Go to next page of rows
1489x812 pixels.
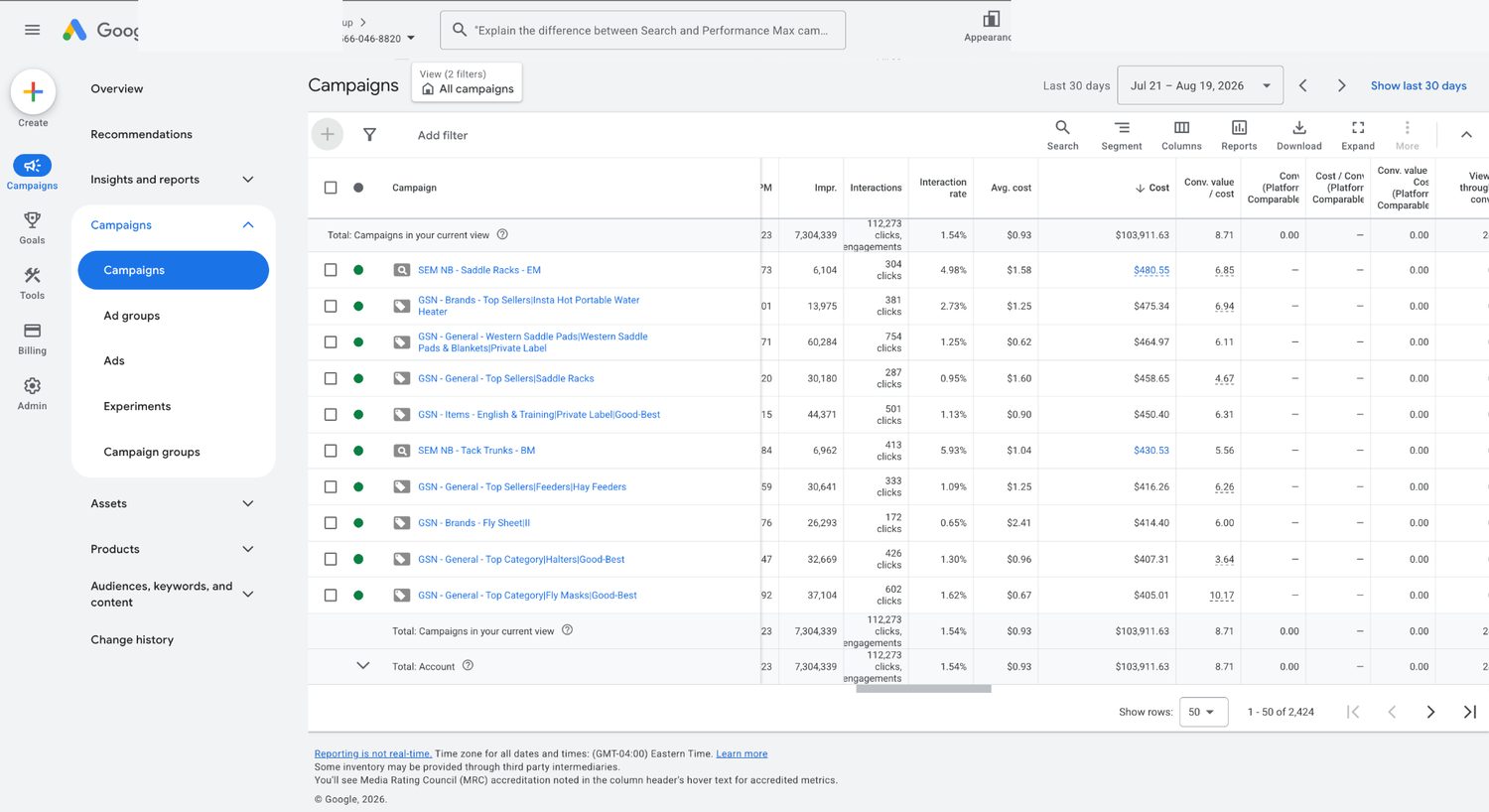coord(1430,712)
